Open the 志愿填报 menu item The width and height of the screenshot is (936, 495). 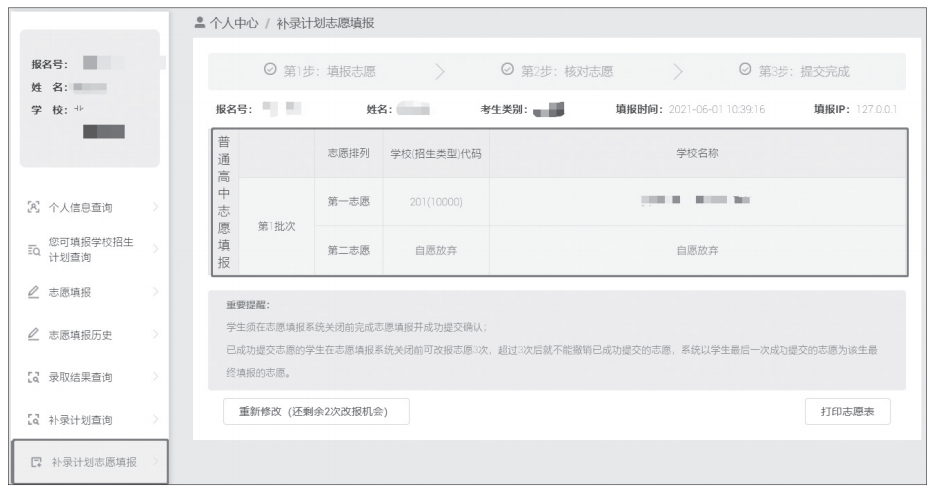[70, 293]
